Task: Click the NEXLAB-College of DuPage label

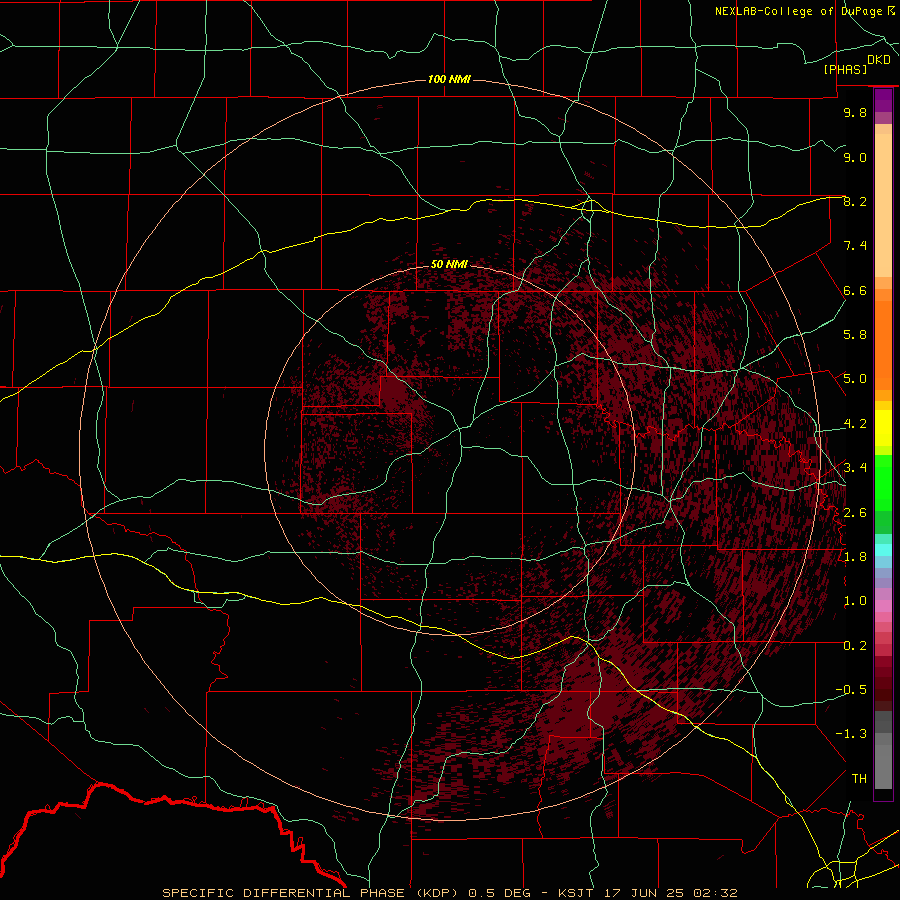Action: click(800, 11)
